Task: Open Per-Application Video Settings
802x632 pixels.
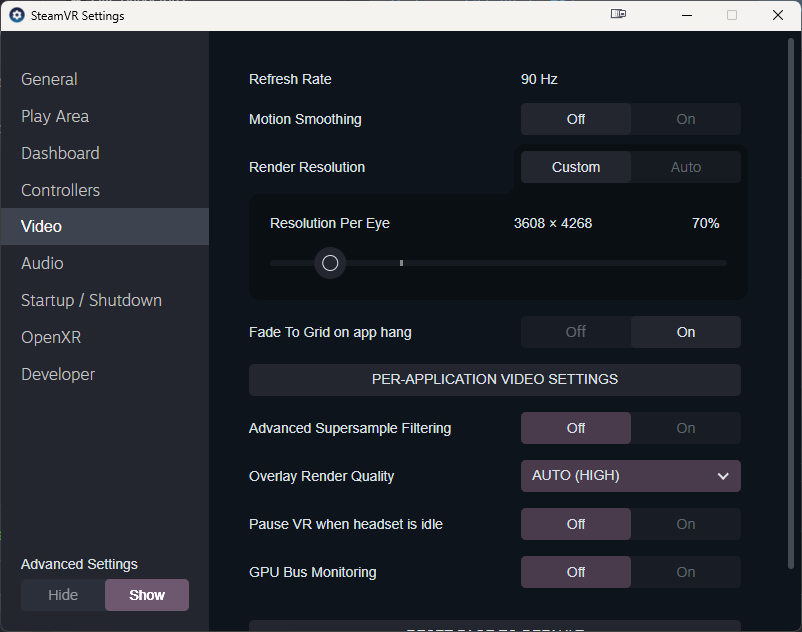Action: (494, 380)
